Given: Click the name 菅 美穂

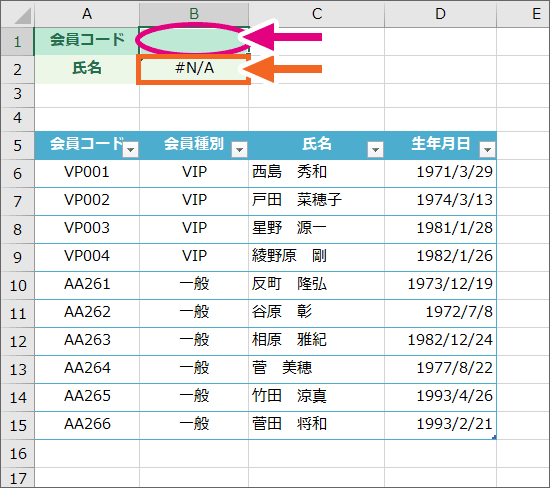Looking at the screenshot, I should click(282, 368).
